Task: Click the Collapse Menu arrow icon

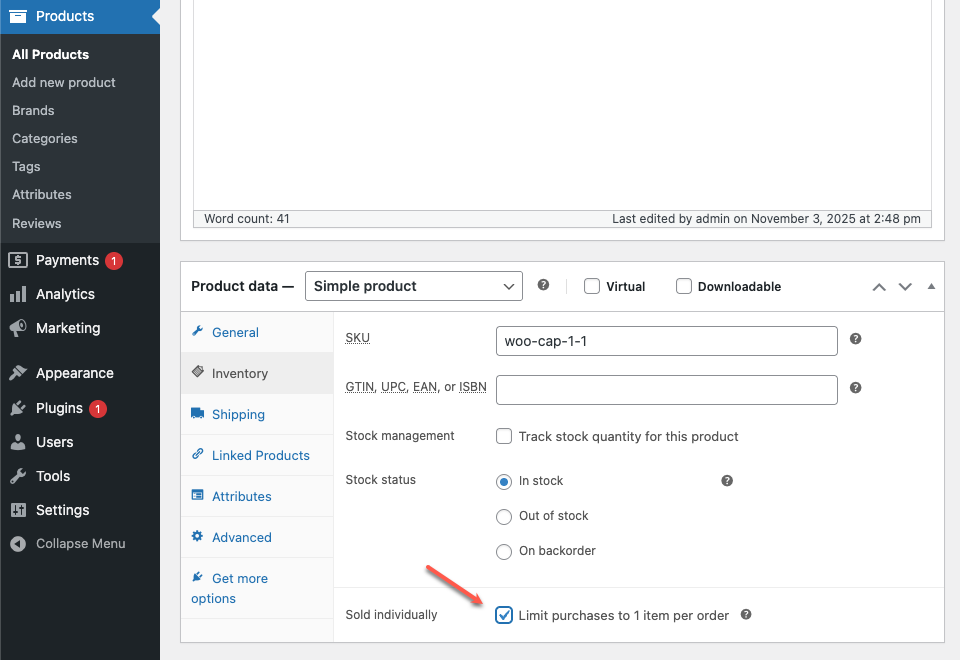Action: pos(18,544)
